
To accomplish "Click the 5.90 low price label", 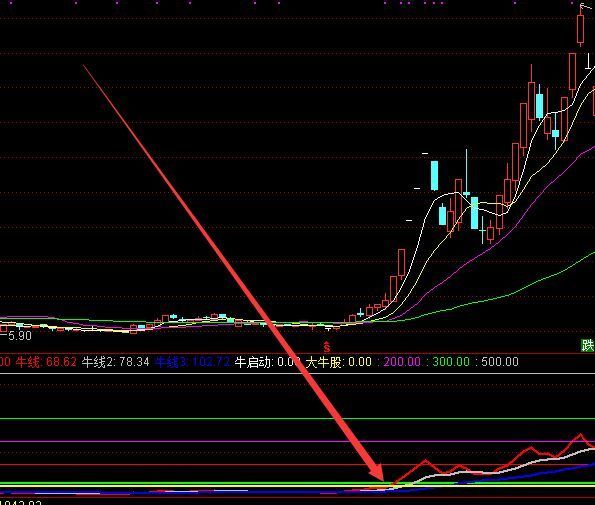I will pyautogui.click(x=19, y=335).
